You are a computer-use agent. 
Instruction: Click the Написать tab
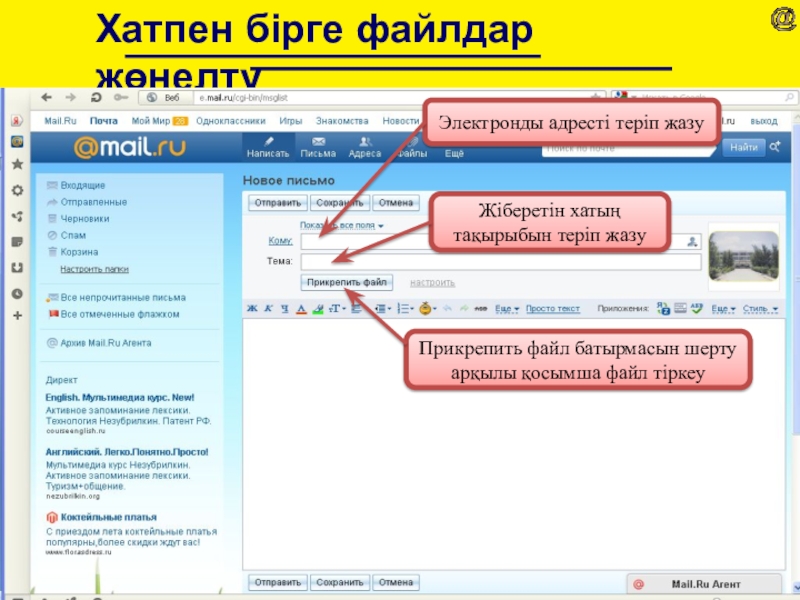(x=268, y=147)
